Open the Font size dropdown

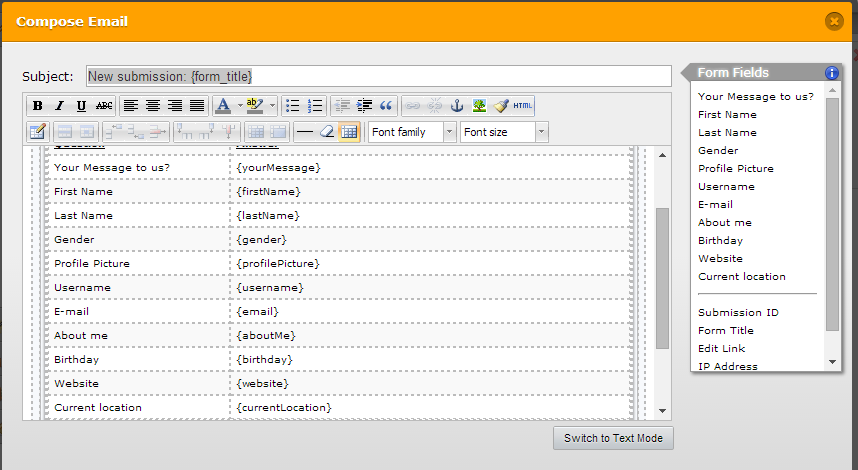click(504, 132)
